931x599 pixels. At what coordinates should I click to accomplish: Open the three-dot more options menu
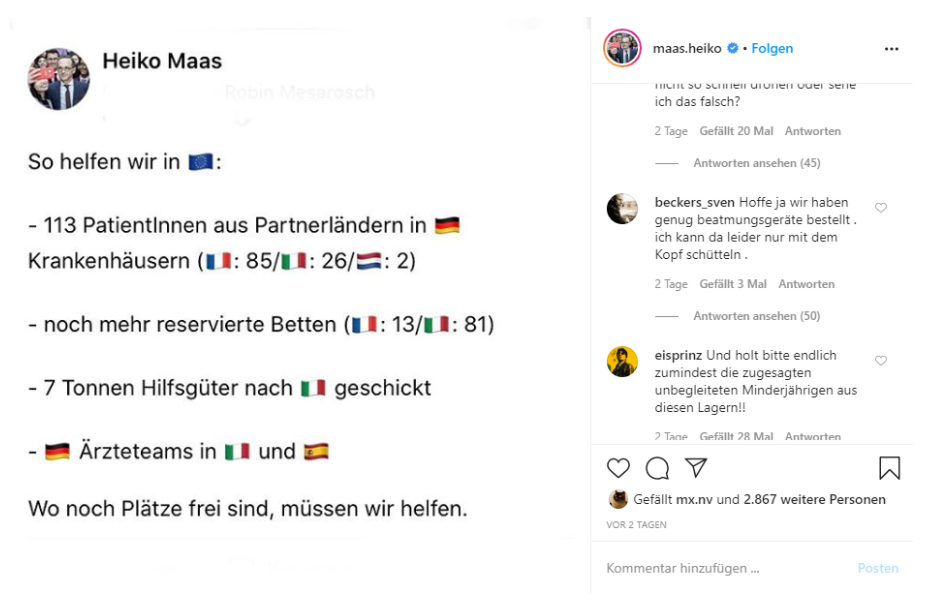tap(892, 48)
